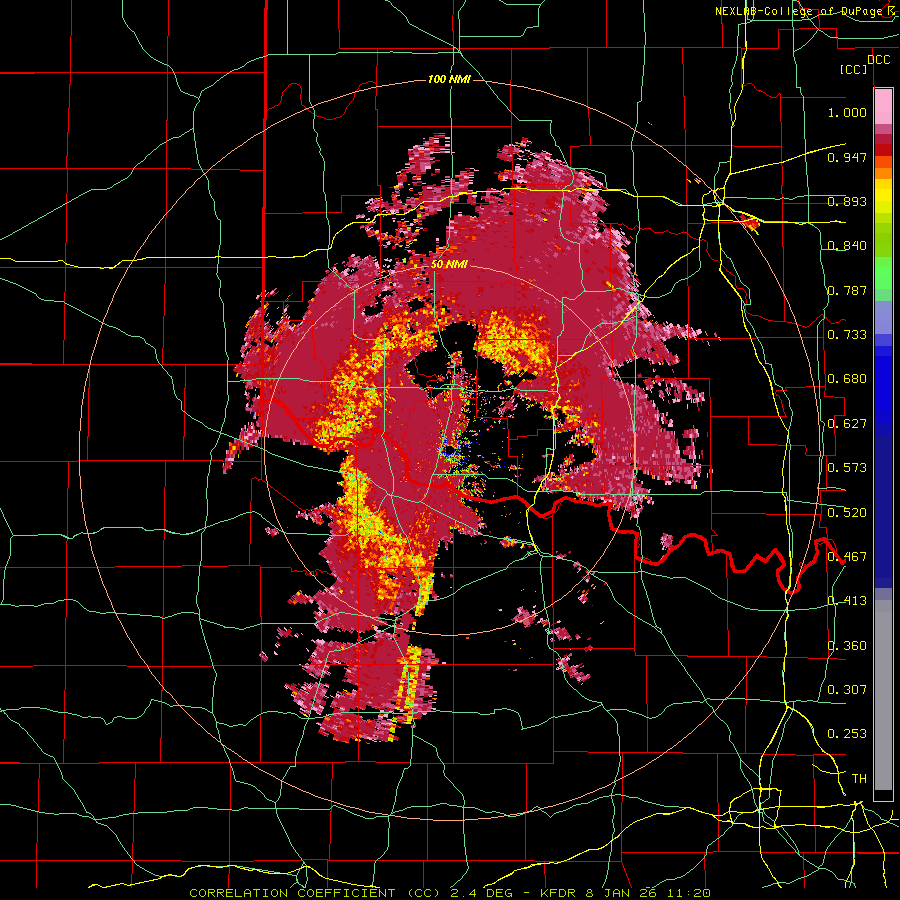Click the 0.307 scale value
900x900 pixels.
847,689
